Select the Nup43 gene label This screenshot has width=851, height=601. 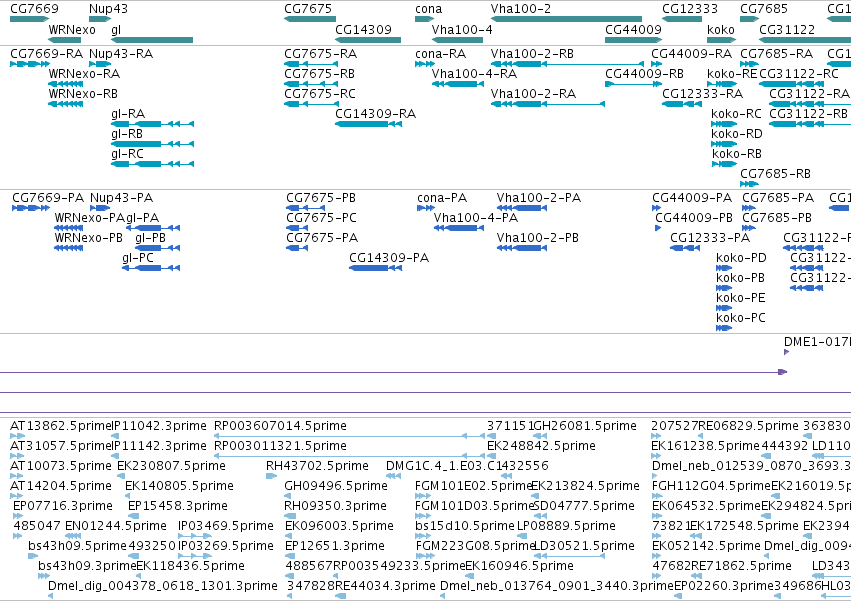tap(108, 9)
